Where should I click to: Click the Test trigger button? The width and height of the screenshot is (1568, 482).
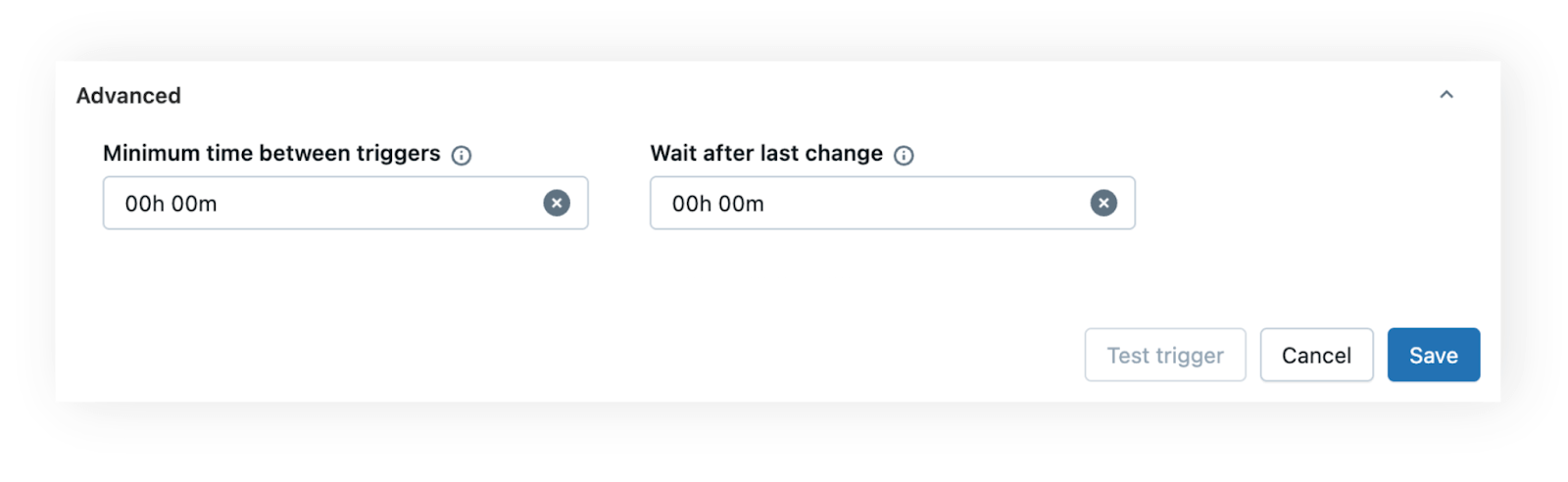point(1164,355)
